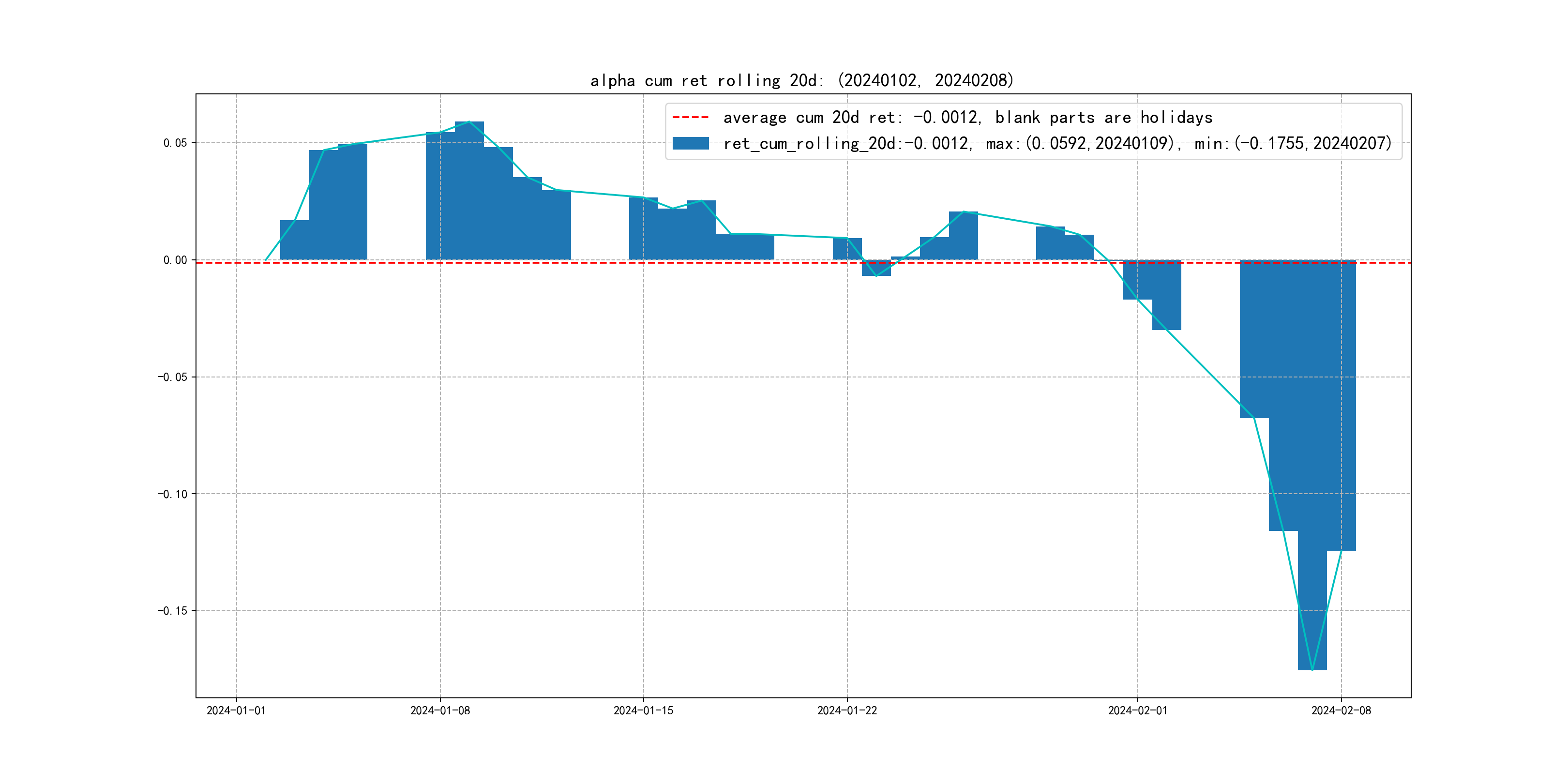Click the -0.10 y-axis tick label
Screen dimensions: 1568x784
172,494
